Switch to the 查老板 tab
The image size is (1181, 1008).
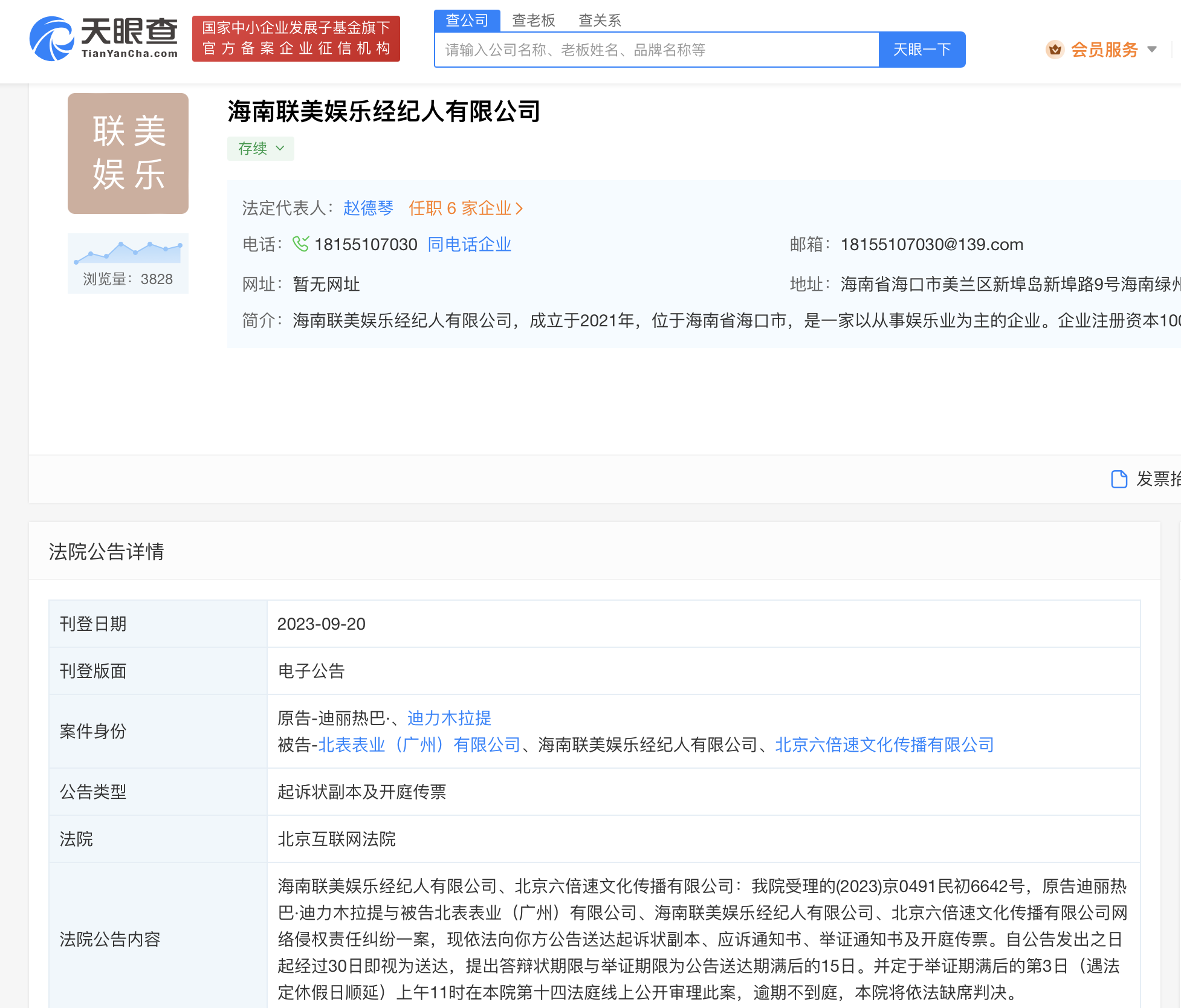click(533, 21)
